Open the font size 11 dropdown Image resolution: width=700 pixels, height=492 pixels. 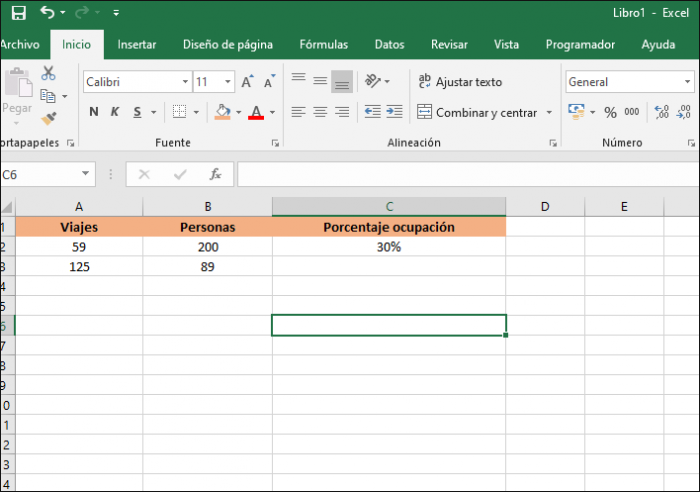click(x=228, y=82)
